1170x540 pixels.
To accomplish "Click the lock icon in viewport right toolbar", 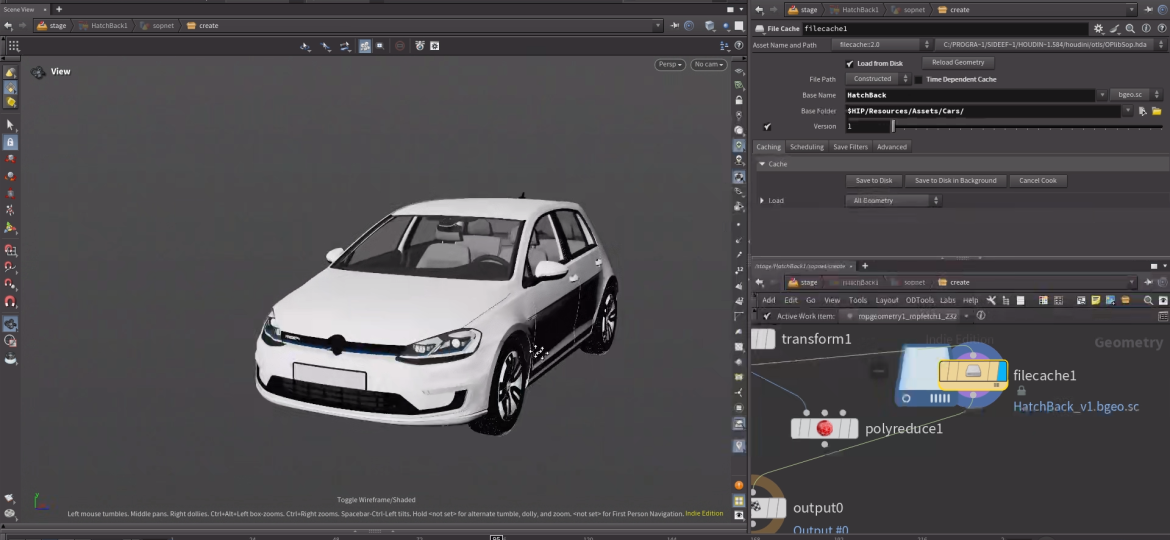I will (x=739, y=100).
